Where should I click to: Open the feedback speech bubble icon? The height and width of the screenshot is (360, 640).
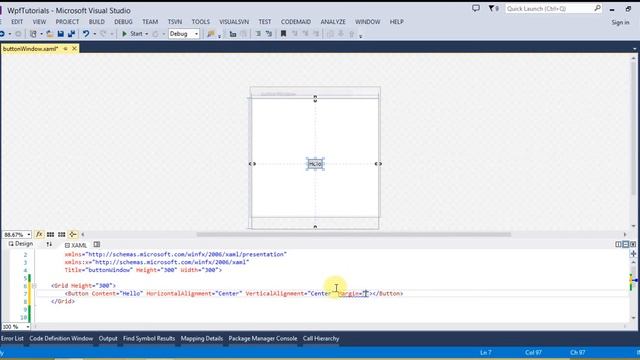476,8
